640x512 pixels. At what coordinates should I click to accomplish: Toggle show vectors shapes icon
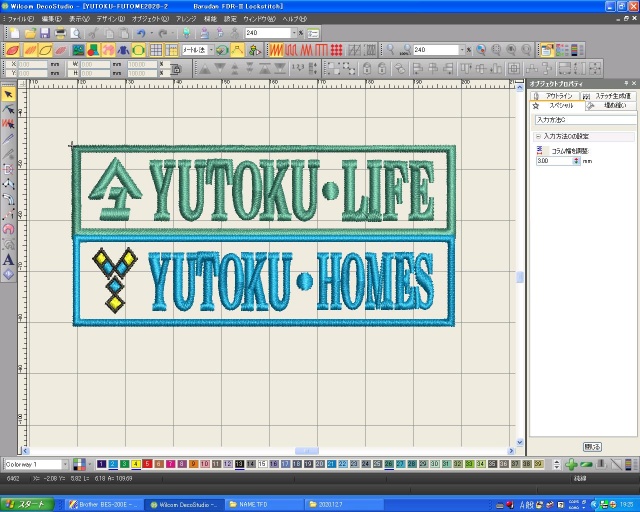[93, 50]
